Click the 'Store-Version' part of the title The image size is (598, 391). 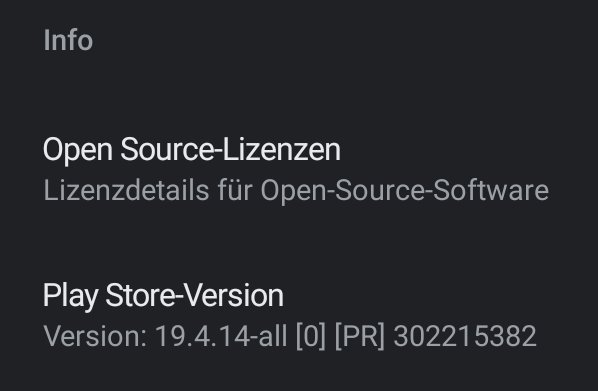(x=194, y=296)
